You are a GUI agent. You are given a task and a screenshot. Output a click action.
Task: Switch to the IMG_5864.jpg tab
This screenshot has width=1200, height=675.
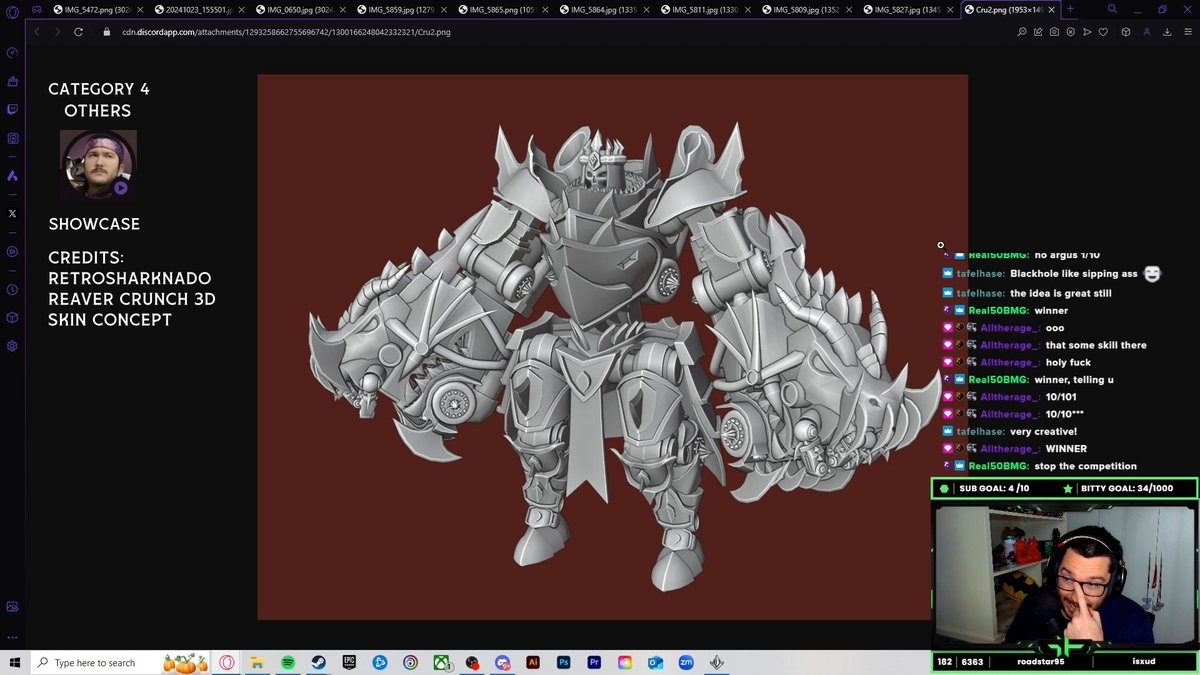click(603, 9)
